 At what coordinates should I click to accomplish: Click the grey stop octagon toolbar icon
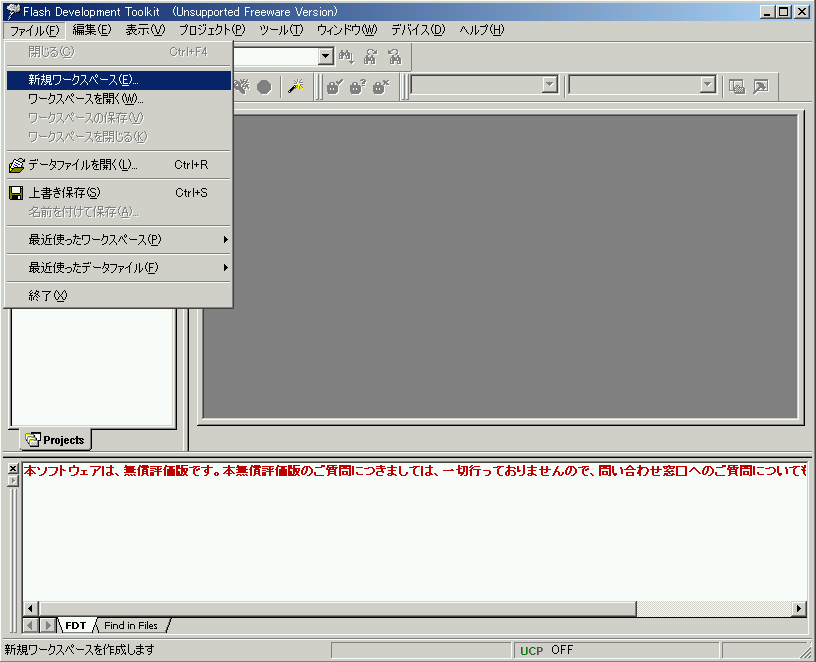264,86
